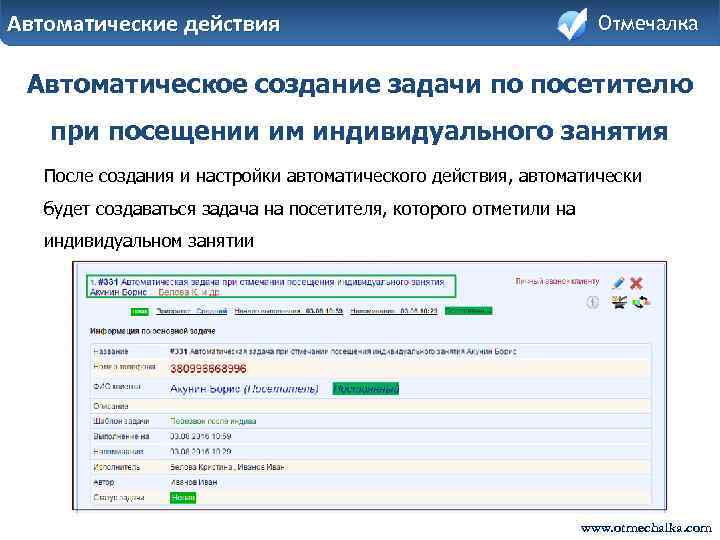Click the author value Иванов Иван
Viewport: 720px width, 540px height.
(x=193, y=482)
